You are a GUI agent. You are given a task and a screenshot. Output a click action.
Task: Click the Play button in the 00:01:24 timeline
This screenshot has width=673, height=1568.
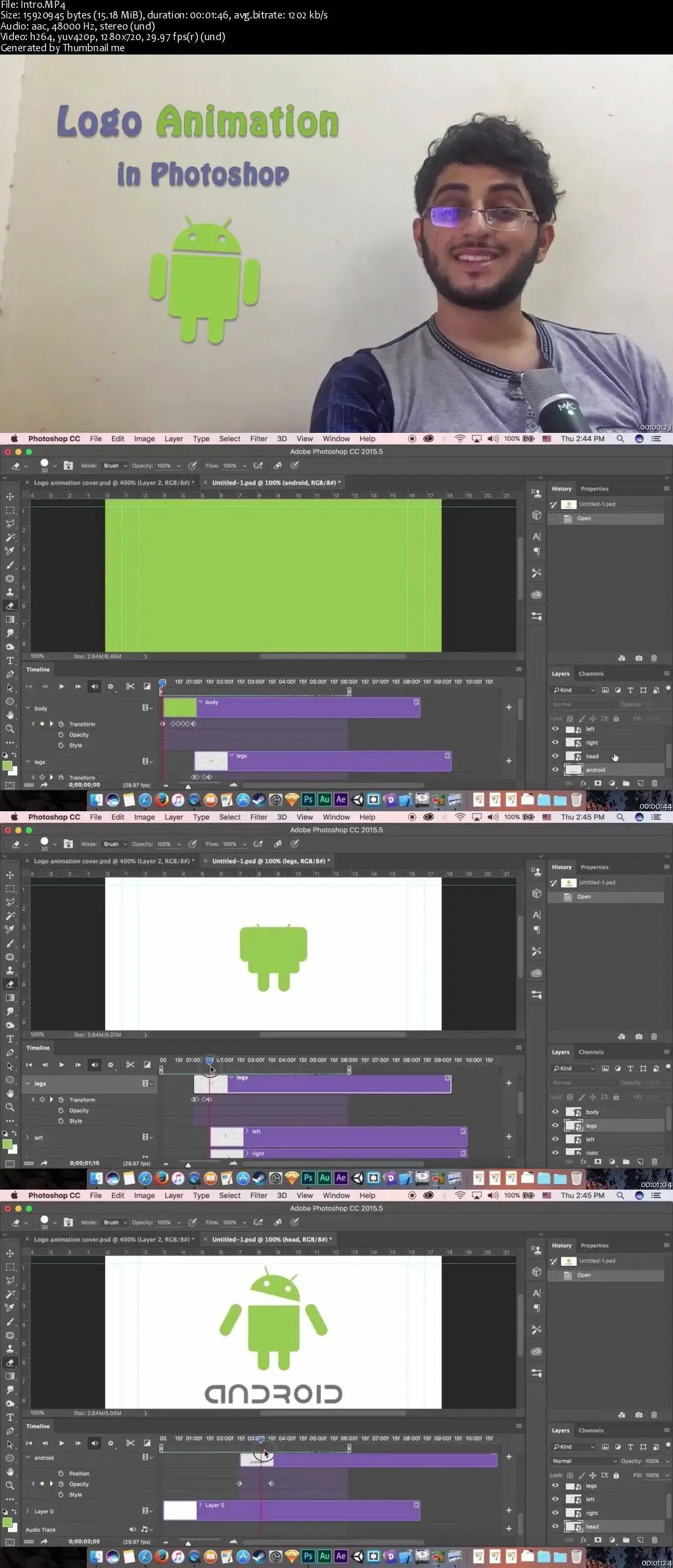61,1443
